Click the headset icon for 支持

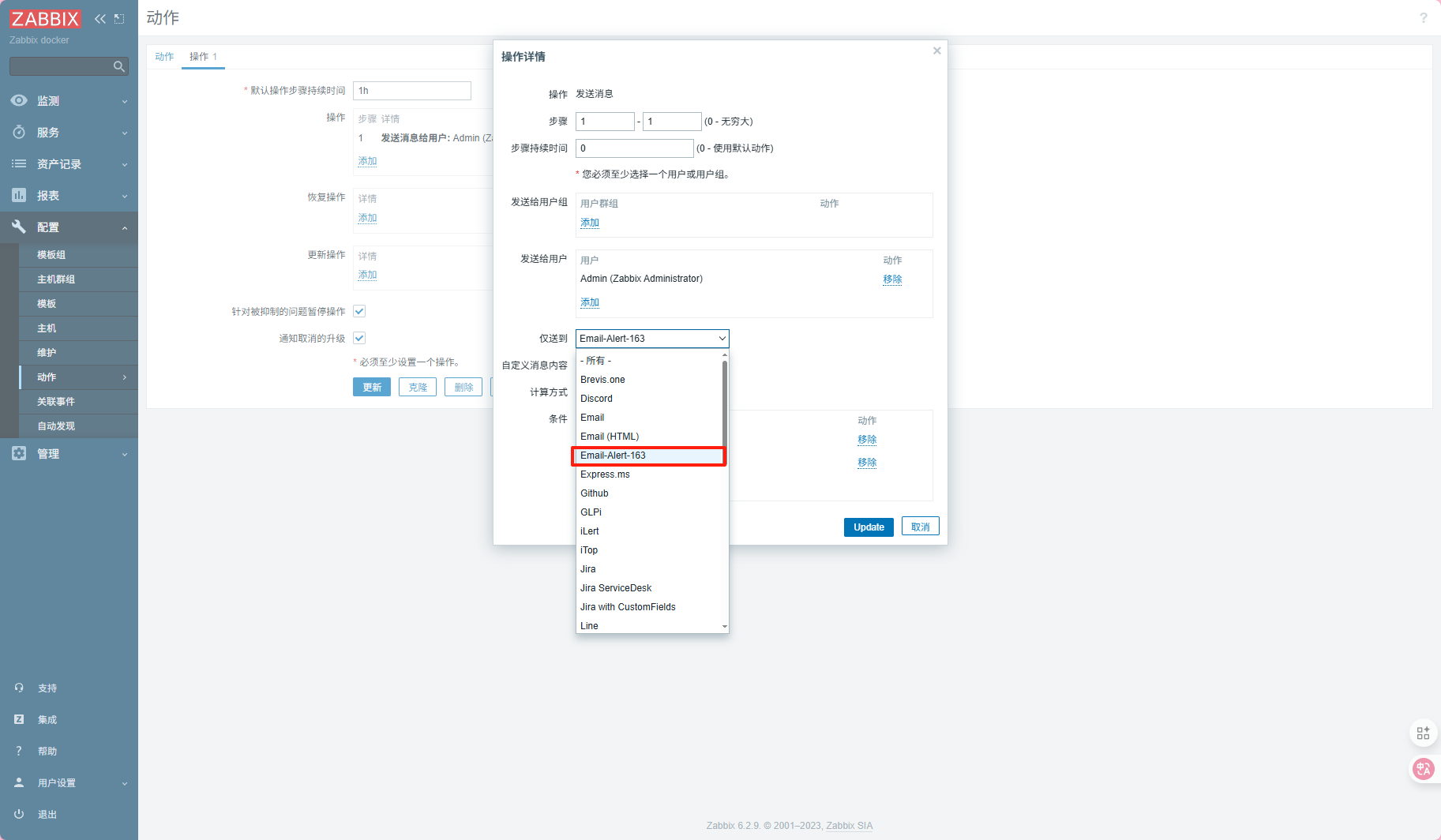pyautogui.click(x=19, y=688)
